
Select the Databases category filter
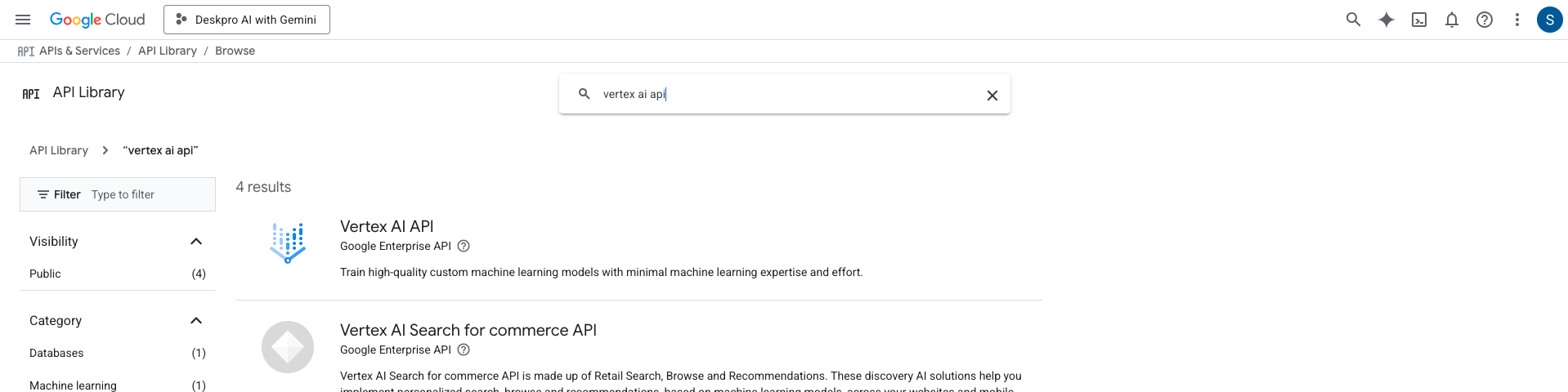tap(56, 353)
